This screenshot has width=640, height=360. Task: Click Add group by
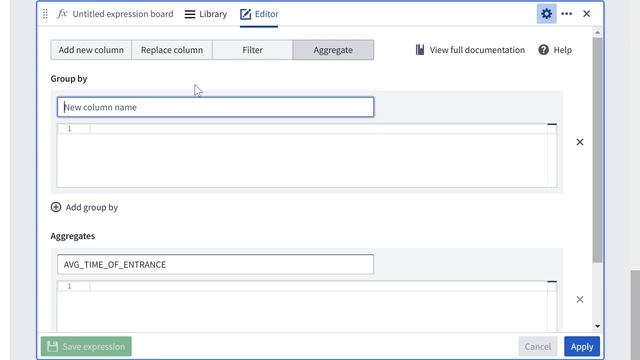pos(84,207)
